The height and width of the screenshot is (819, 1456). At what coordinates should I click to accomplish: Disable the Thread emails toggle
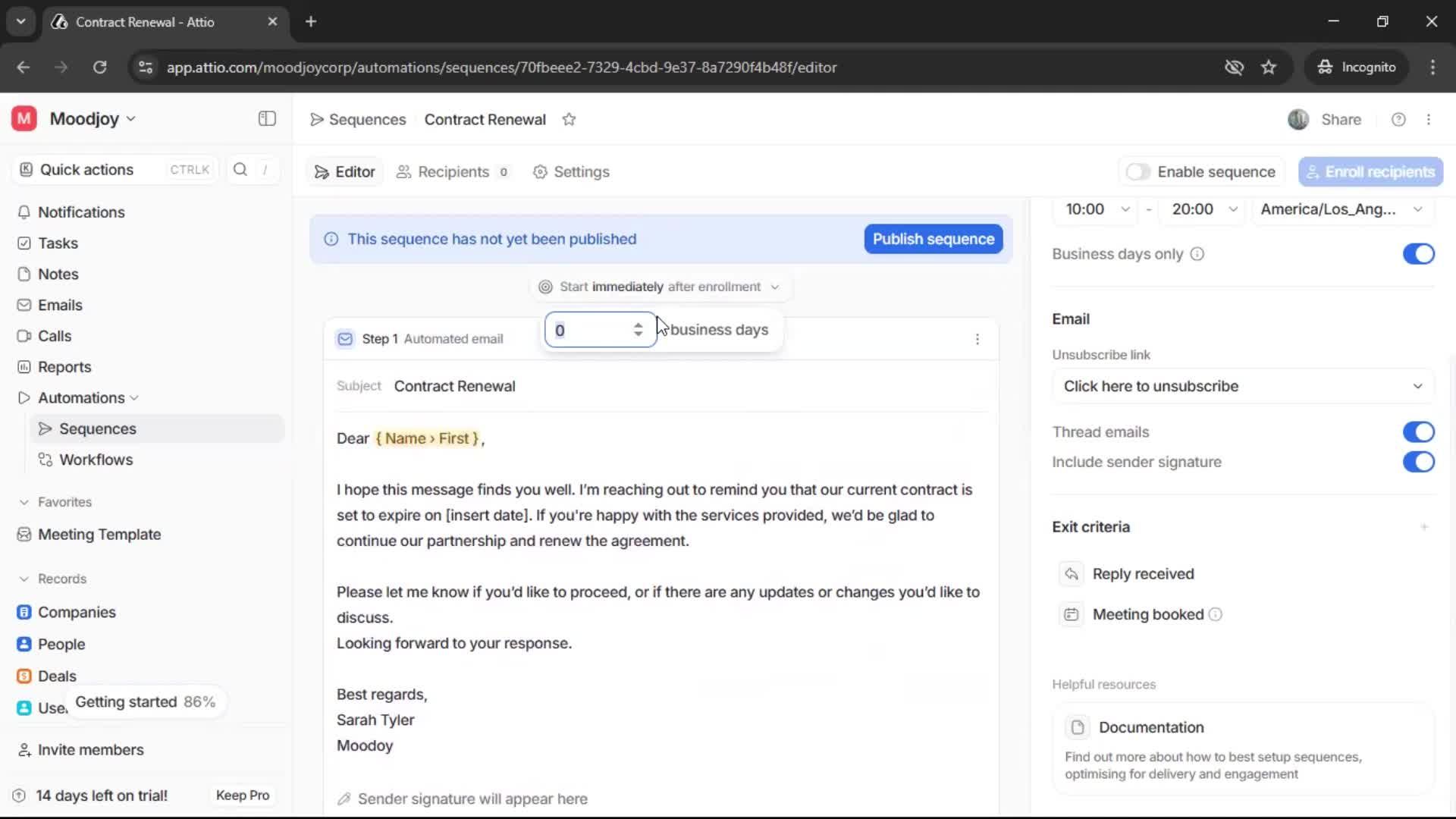click(x=1418, y=432)
